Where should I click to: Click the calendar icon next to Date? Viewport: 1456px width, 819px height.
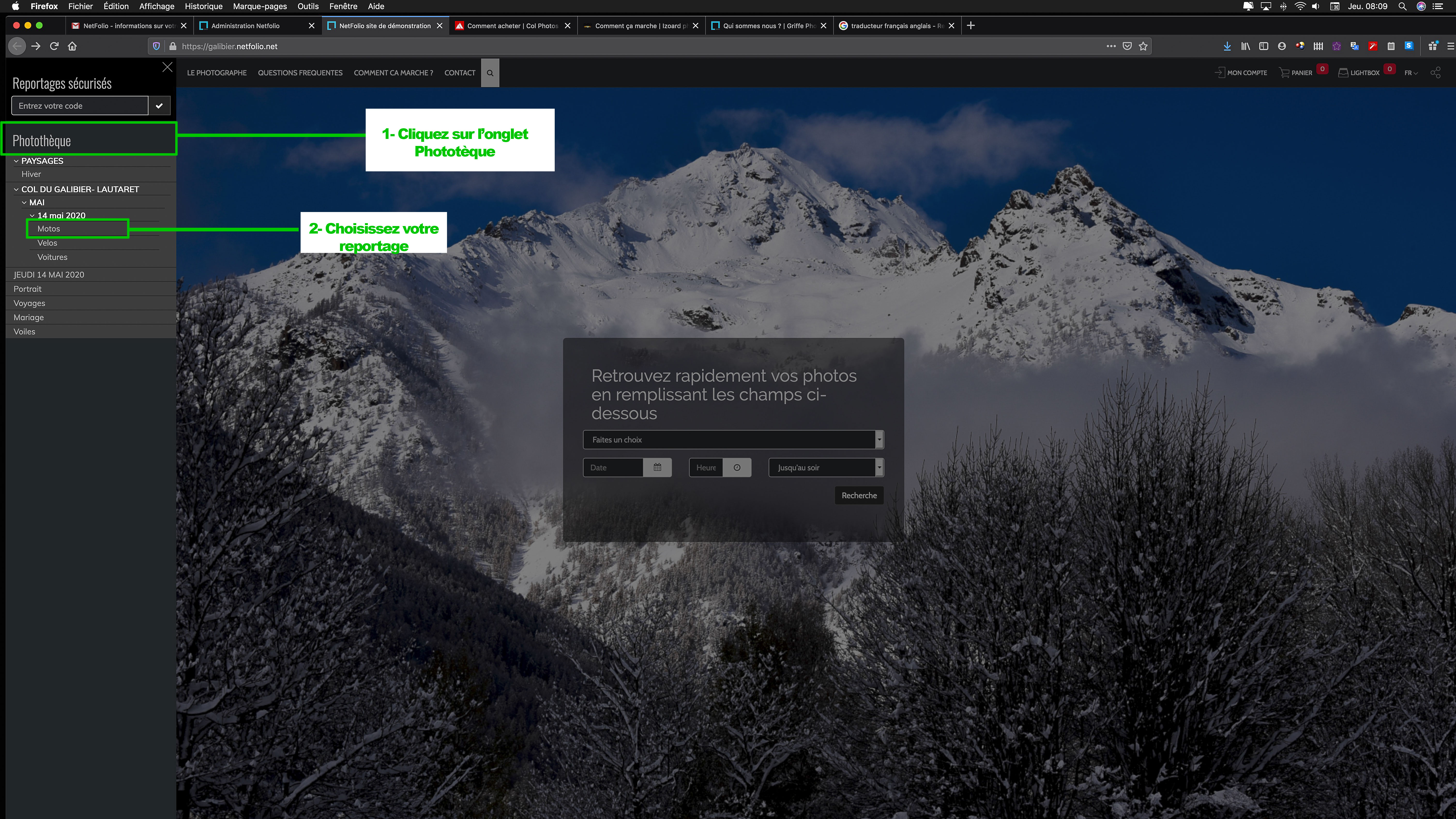(x=657, y=467)
